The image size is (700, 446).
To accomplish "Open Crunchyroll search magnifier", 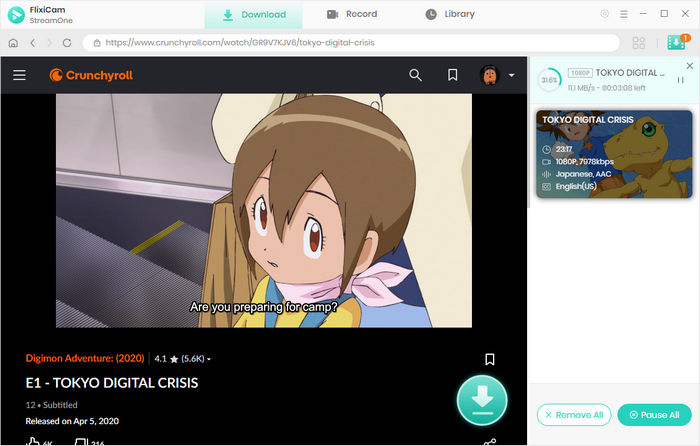I will (416, 75).
